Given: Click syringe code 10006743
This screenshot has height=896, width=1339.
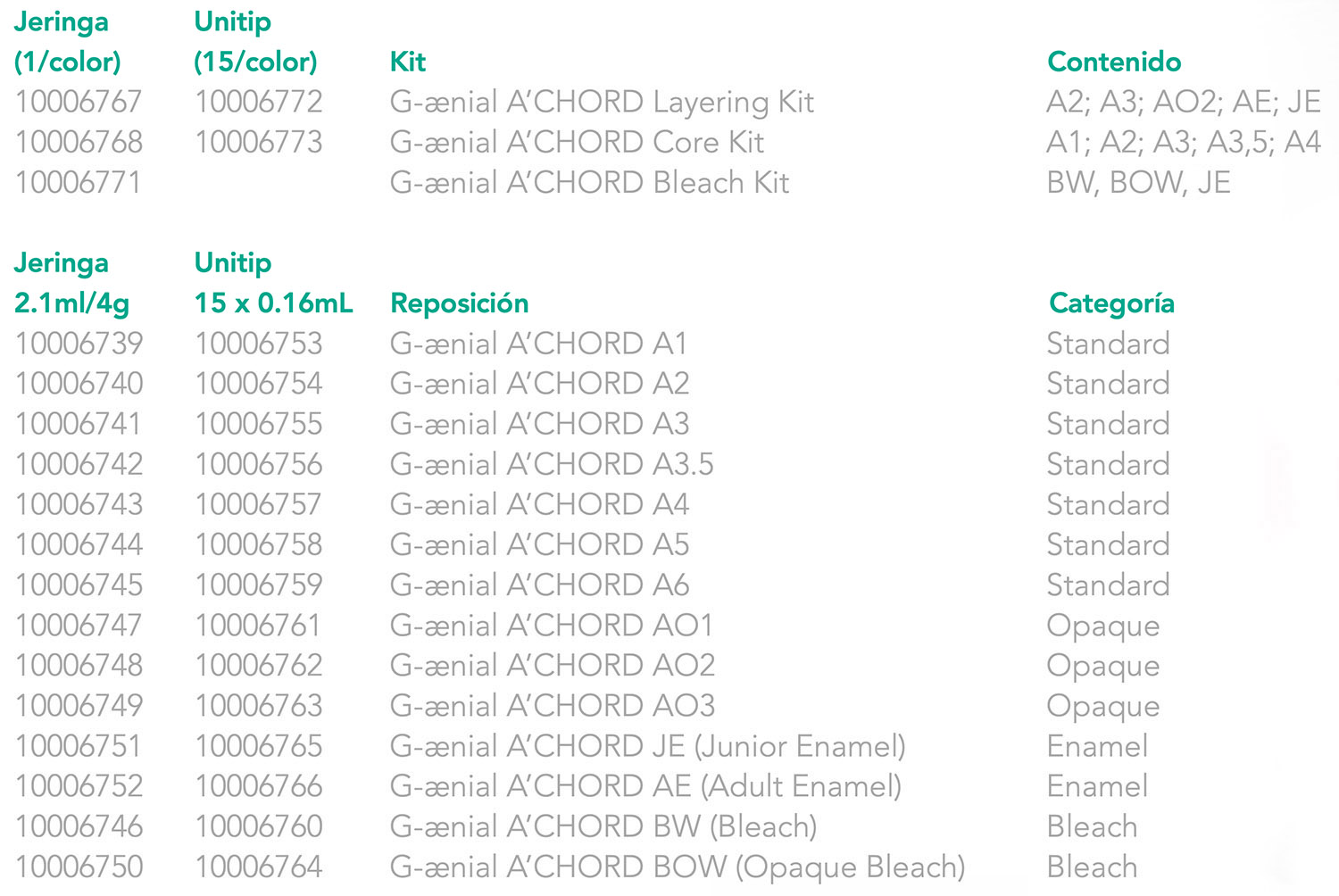Looking at the screenshot, I should coord(79,505).
